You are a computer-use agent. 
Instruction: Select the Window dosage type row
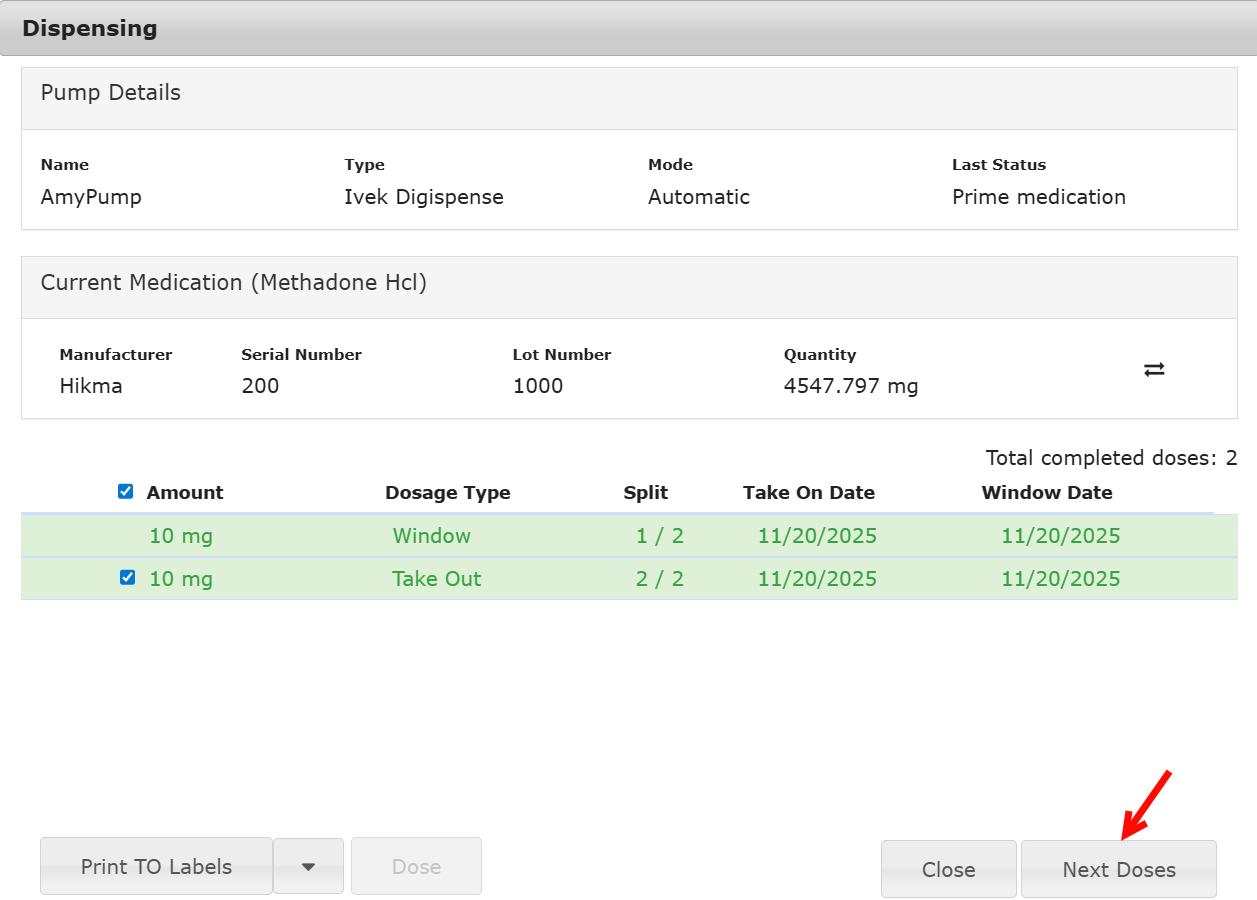[431, 536]
